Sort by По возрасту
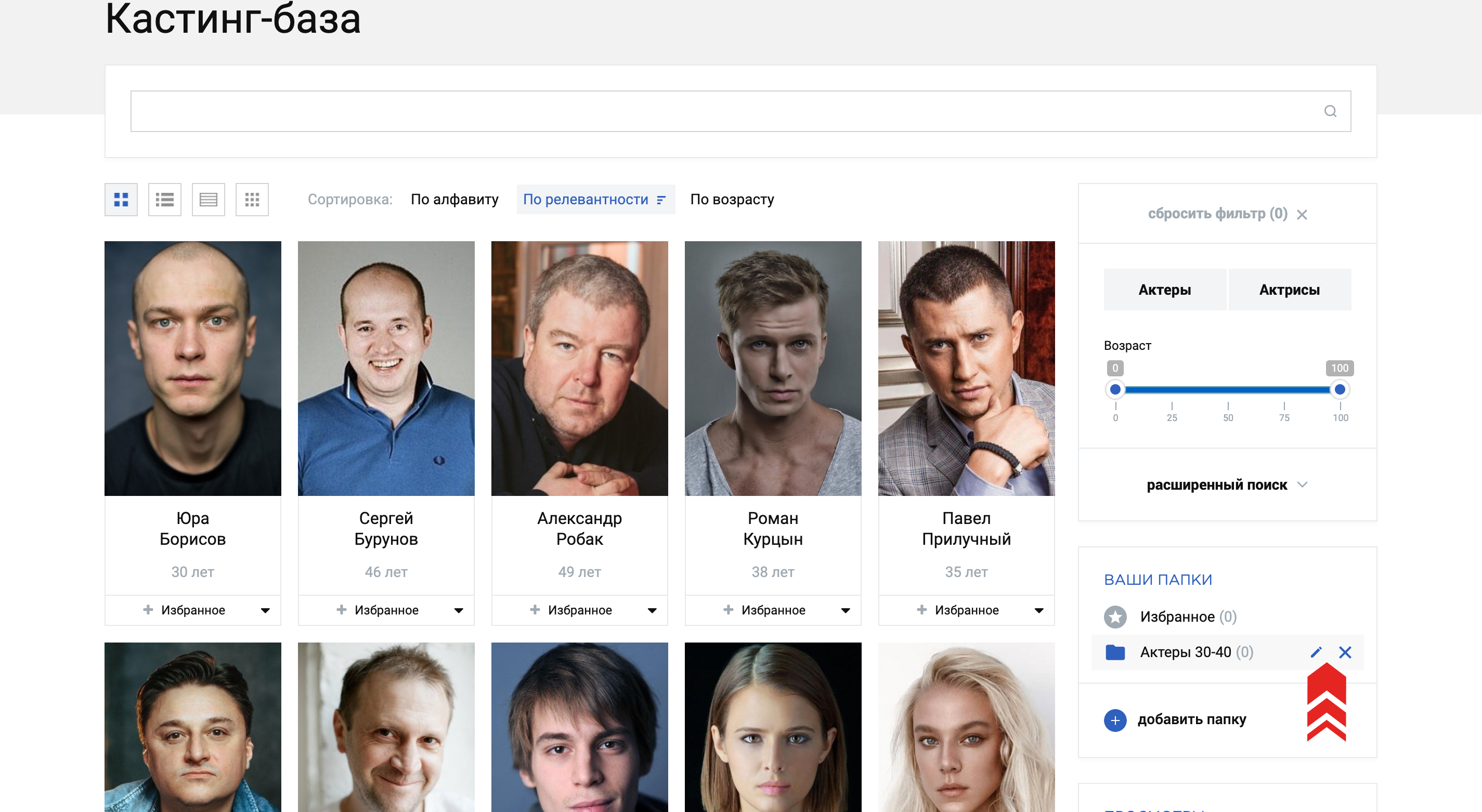 (x=732, y=200)
